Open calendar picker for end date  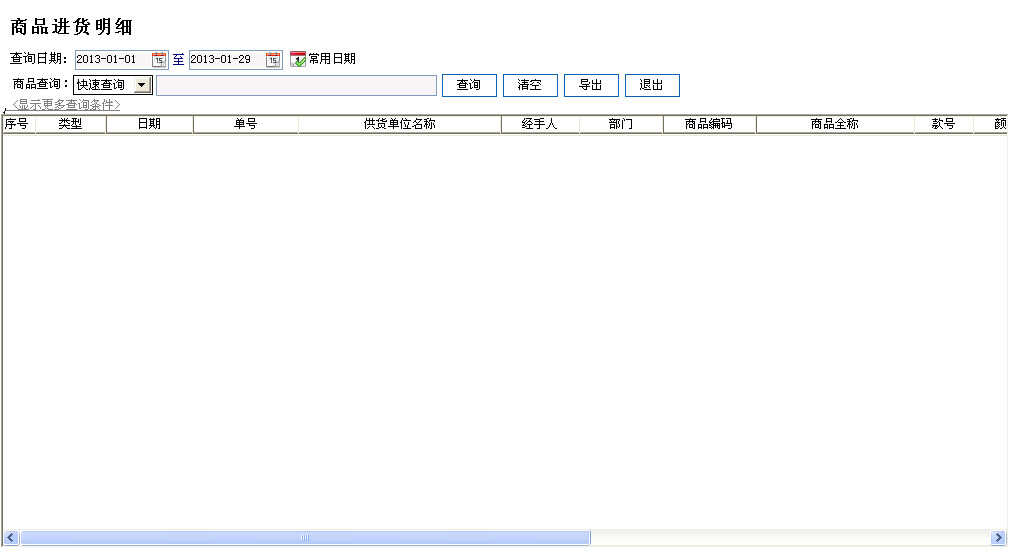pos(273,60)
